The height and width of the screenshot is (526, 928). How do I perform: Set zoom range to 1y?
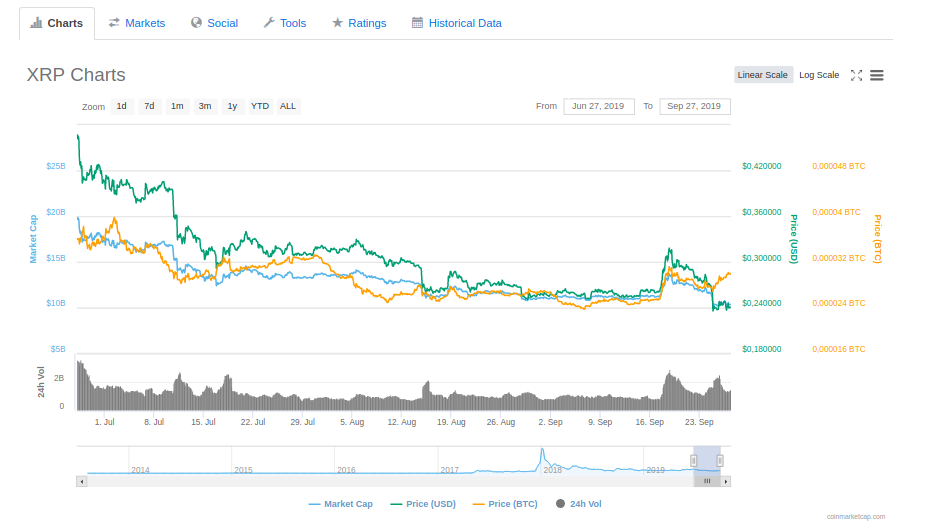[x=233, y=107]
